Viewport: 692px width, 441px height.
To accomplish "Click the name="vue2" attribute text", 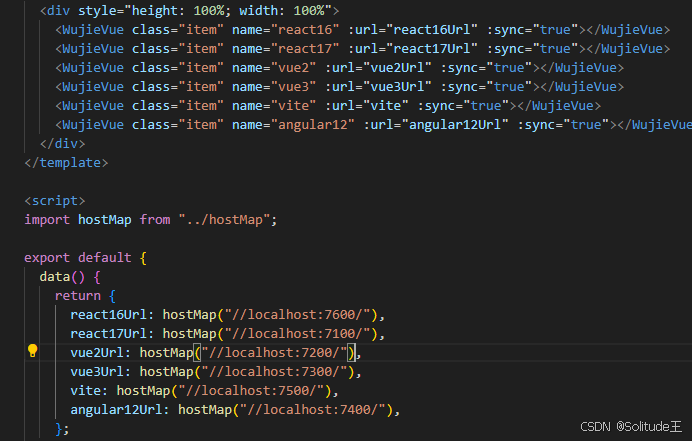I will pos(274,68).
